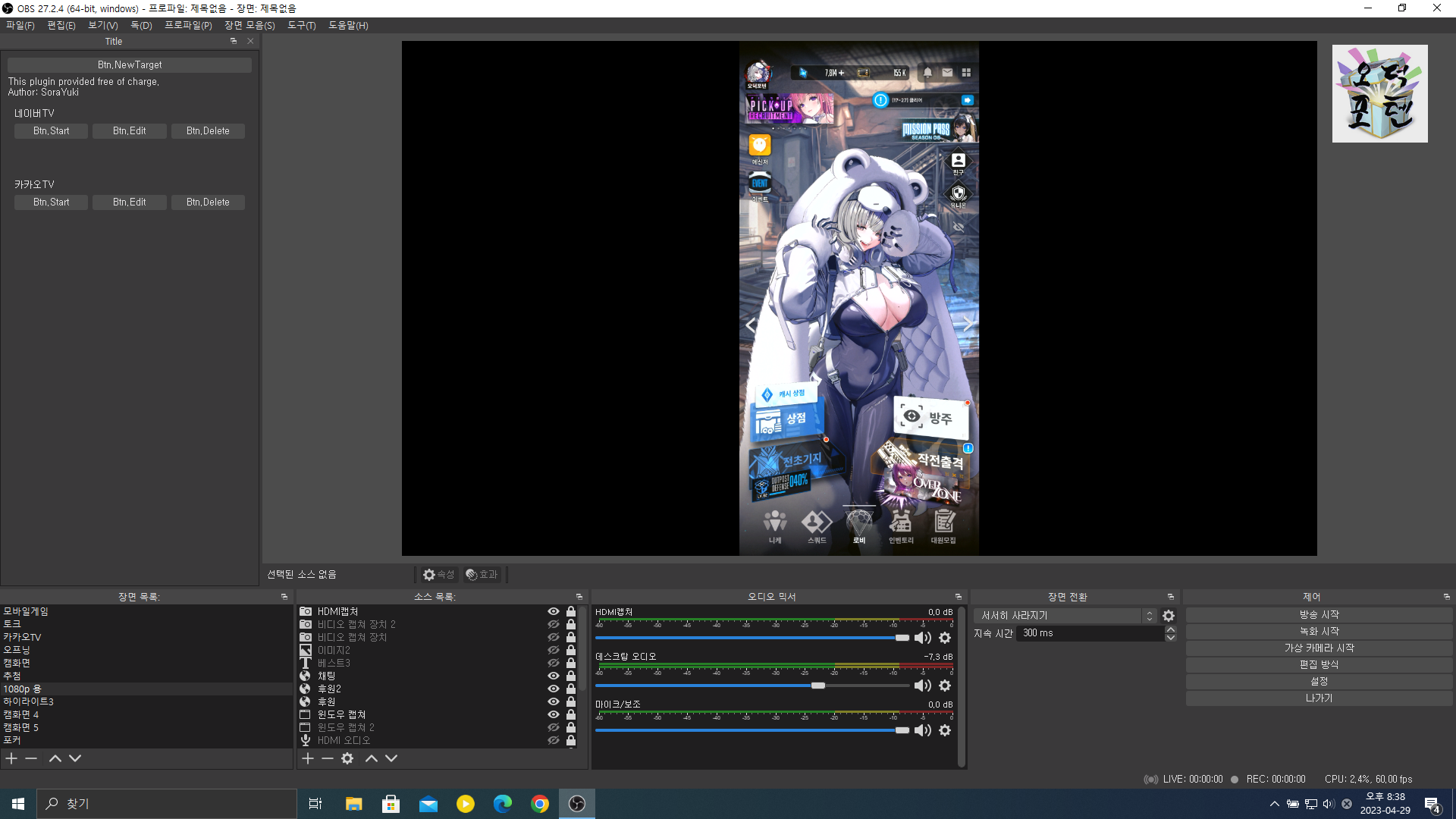Hide the 채팅 source
This screenshot has height=819, width=1456.
[x=554, y=676]
